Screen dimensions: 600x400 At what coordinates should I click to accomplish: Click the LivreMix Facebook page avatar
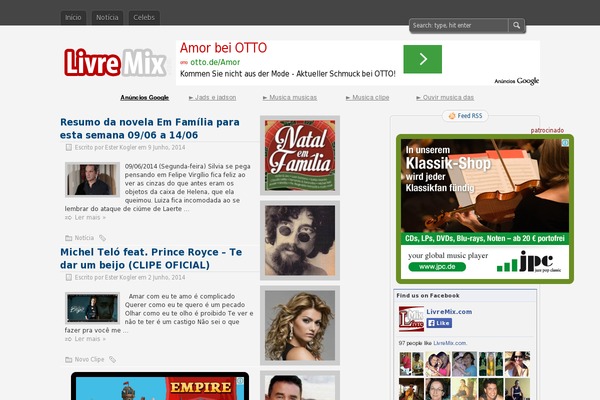click(x=411, y=318)
